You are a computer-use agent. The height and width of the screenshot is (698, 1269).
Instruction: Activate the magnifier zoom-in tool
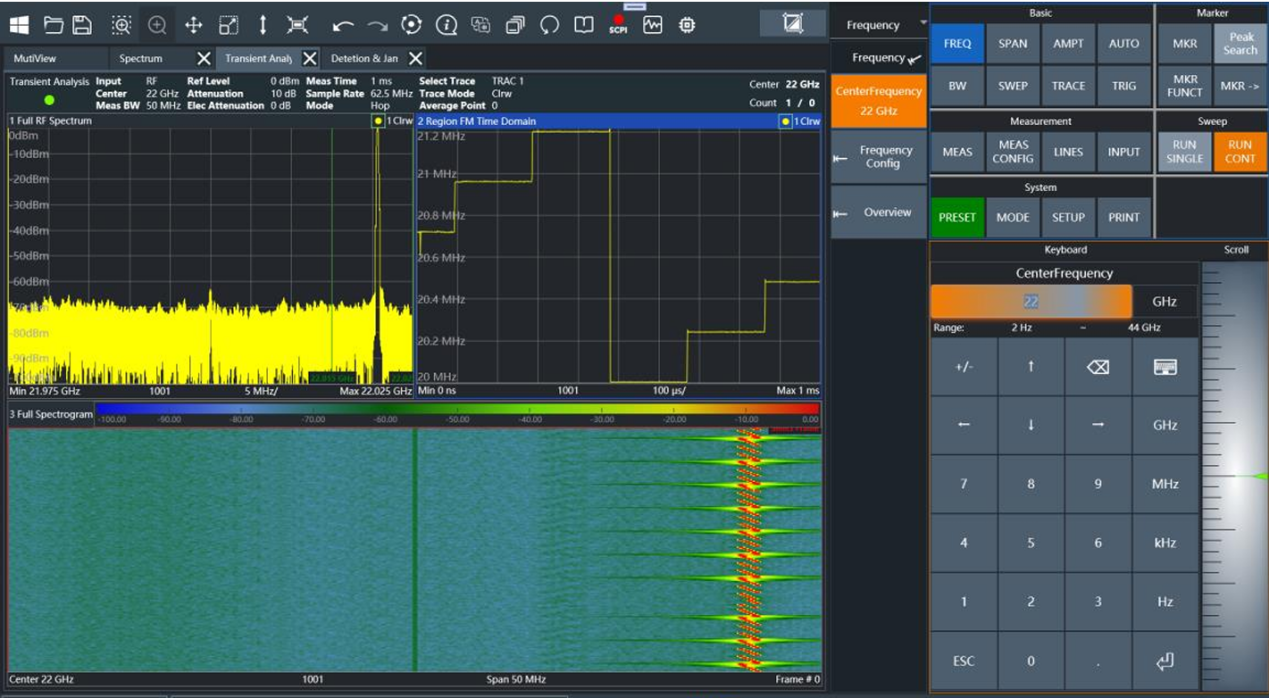157,25
